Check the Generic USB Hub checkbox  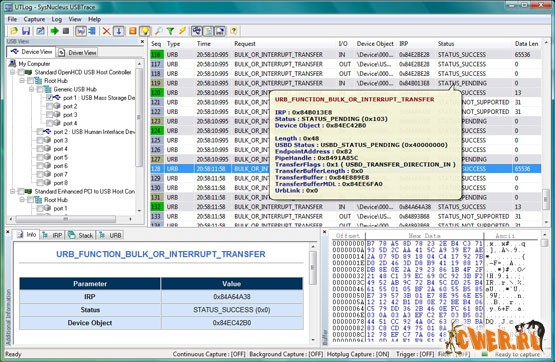point(40,89)
